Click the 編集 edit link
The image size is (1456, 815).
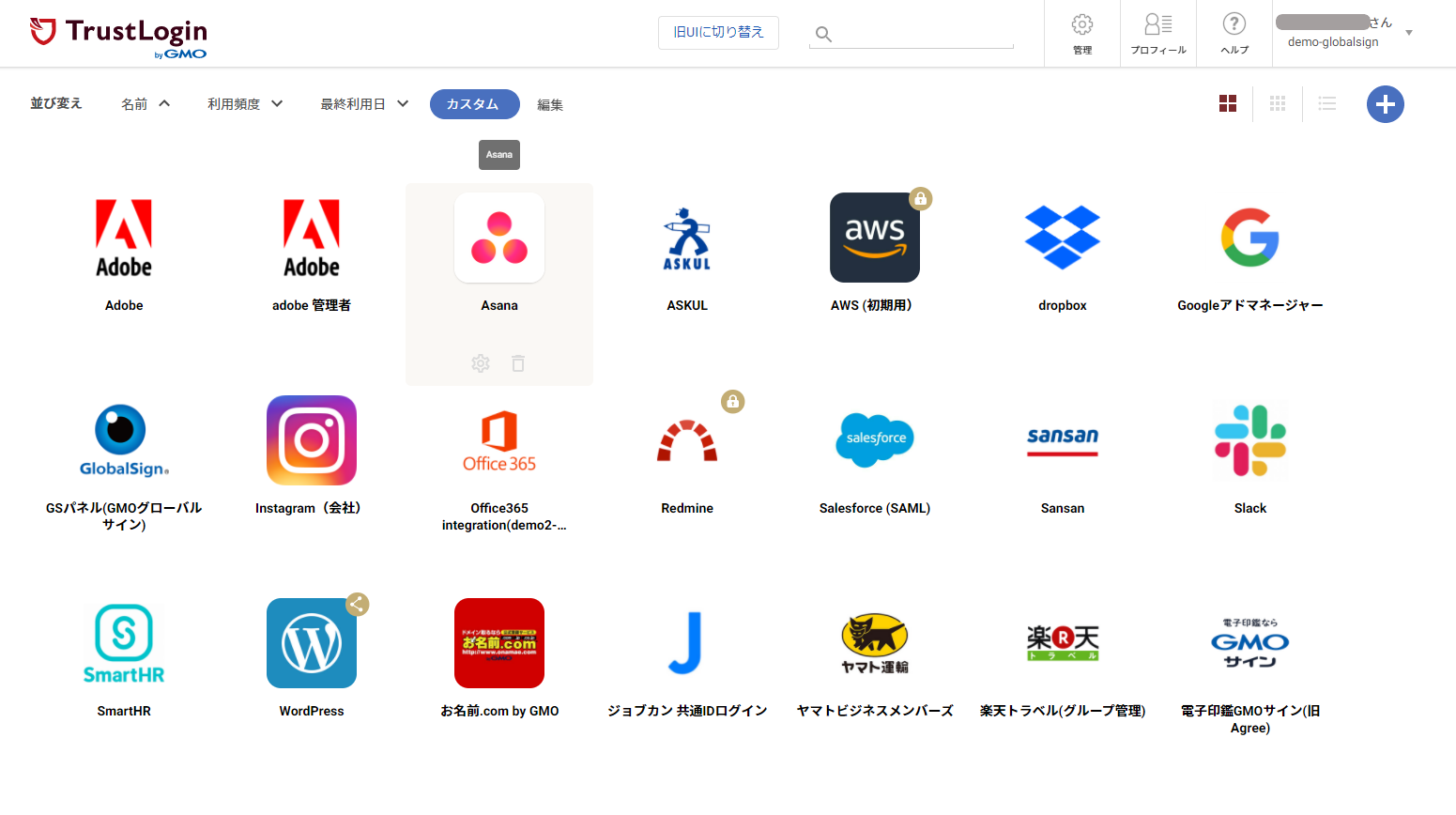point(550,105)
